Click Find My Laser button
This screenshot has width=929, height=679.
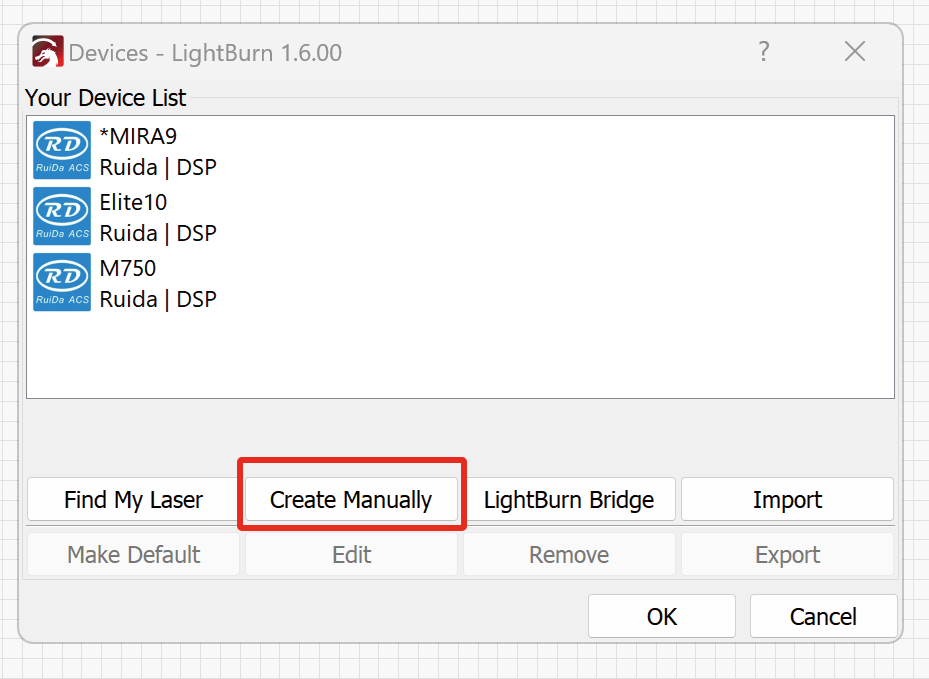pyautogui.click(x=133, y=499)
